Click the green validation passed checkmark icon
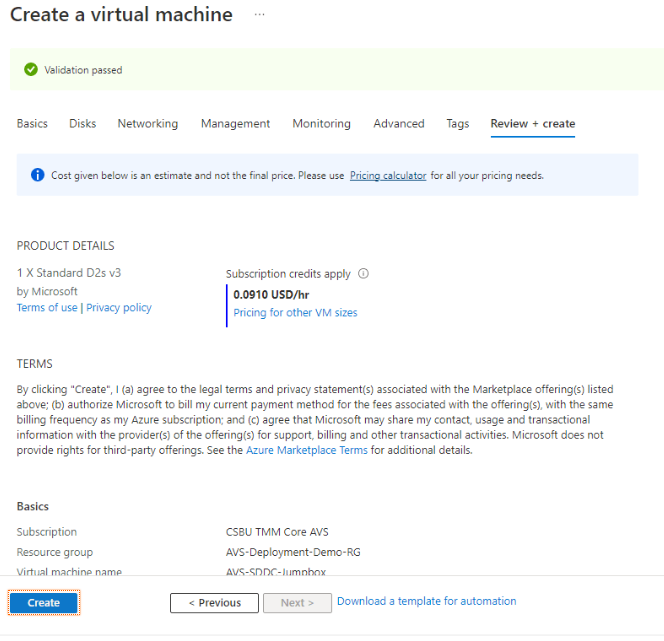 coord(31,70)
